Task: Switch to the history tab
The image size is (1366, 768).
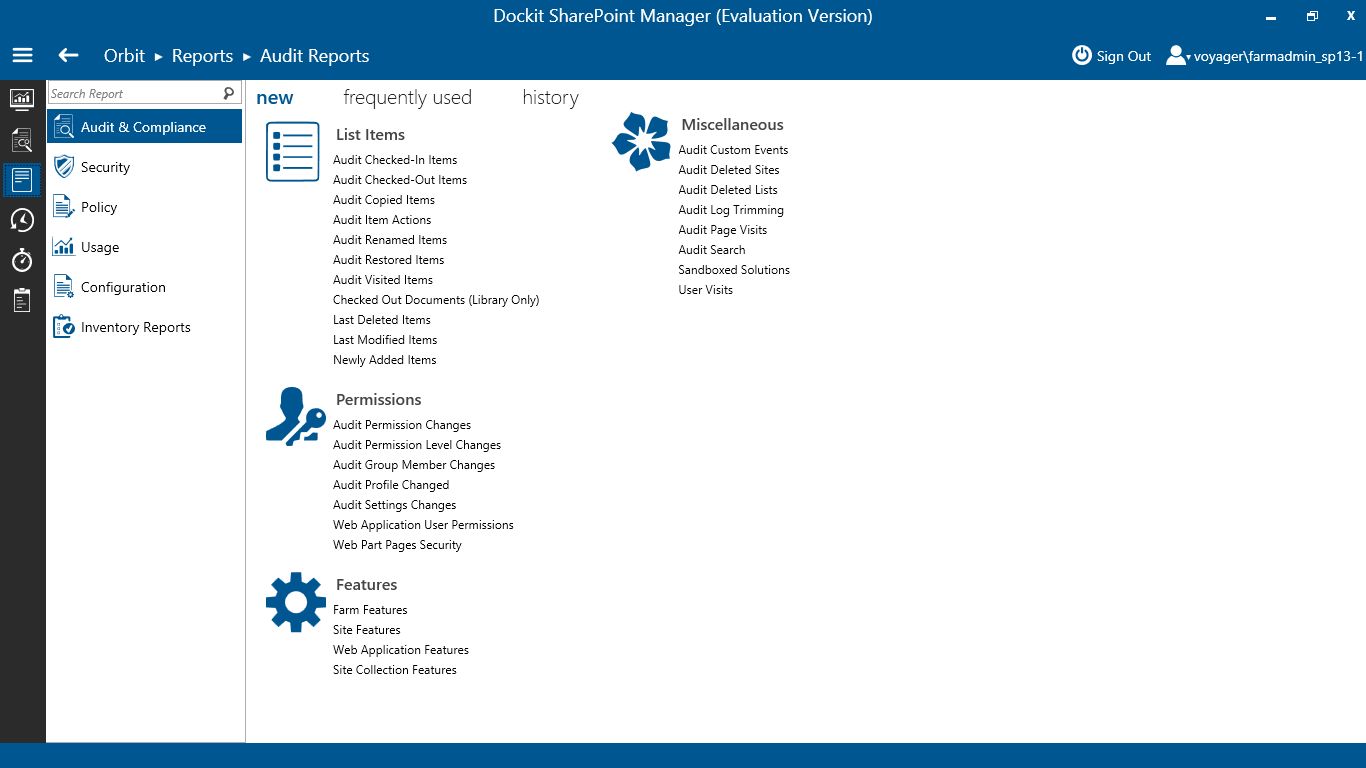Action: pos(550,97)
